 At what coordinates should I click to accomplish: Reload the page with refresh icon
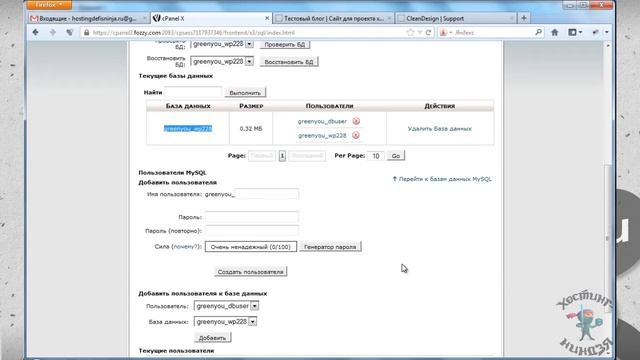pyautogui.click(x=428, y=33)
